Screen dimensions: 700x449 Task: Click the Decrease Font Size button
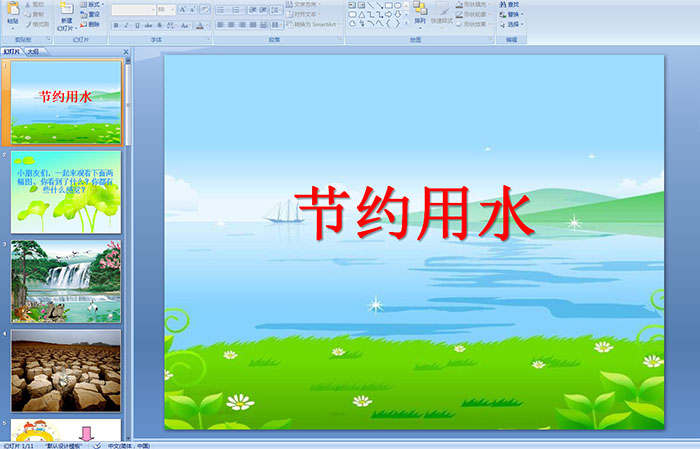point(193,10)
